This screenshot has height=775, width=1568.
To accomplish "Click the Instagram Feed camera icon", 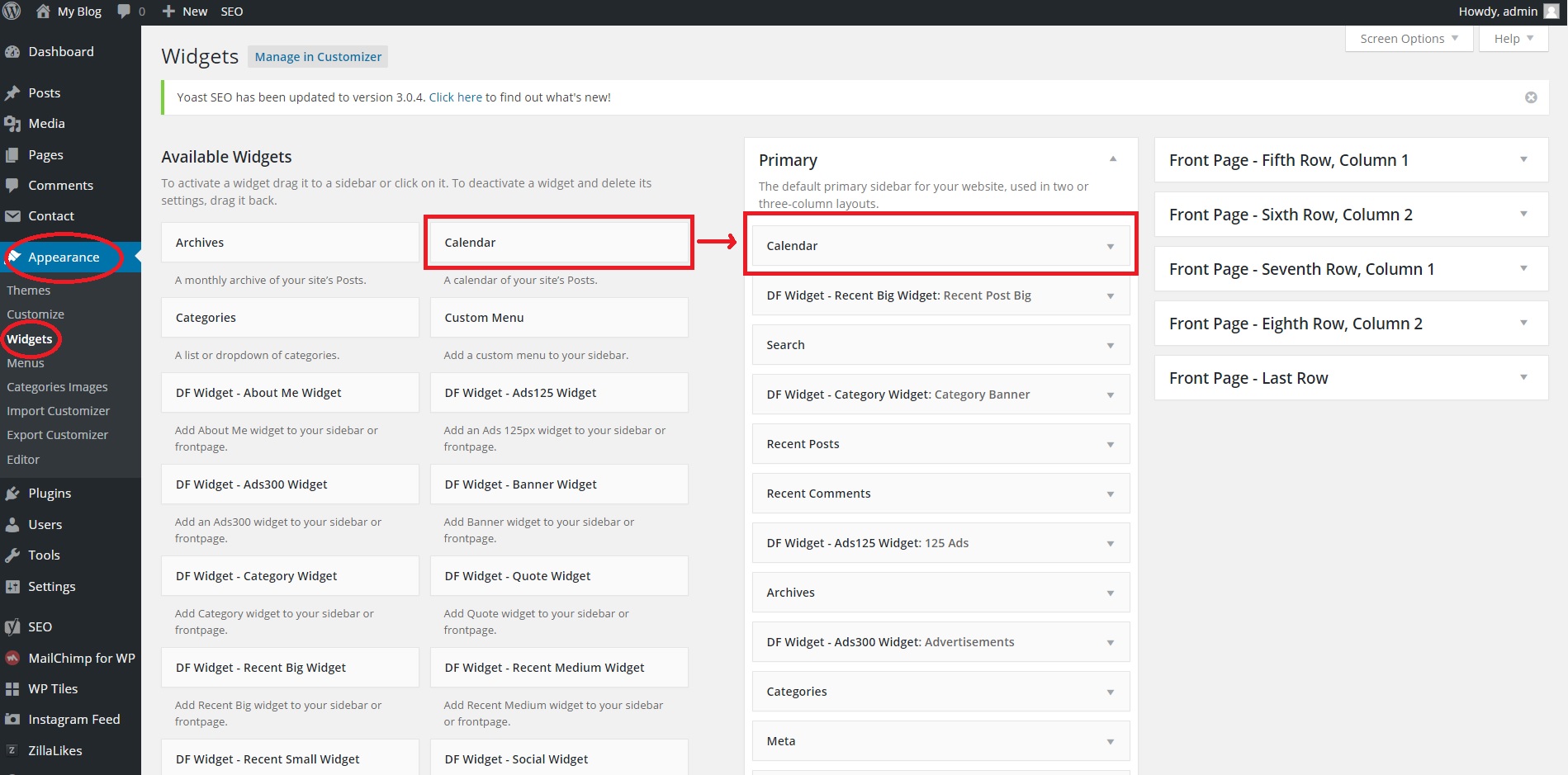I will [12, 720].
